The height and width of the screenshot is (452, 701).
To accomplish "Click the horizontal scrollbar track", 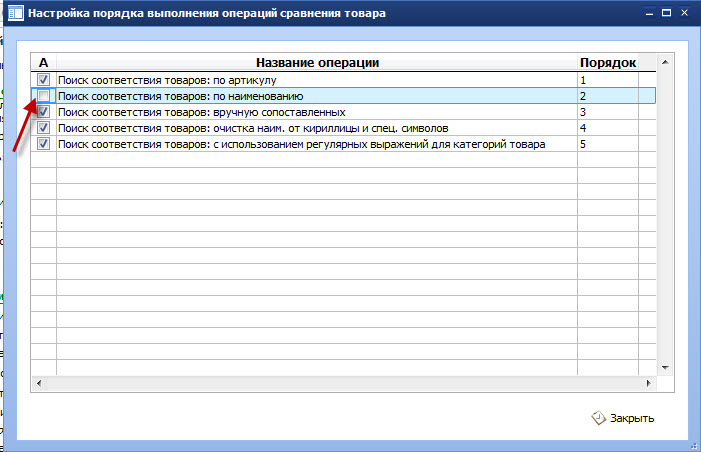I will coord(344,383).
